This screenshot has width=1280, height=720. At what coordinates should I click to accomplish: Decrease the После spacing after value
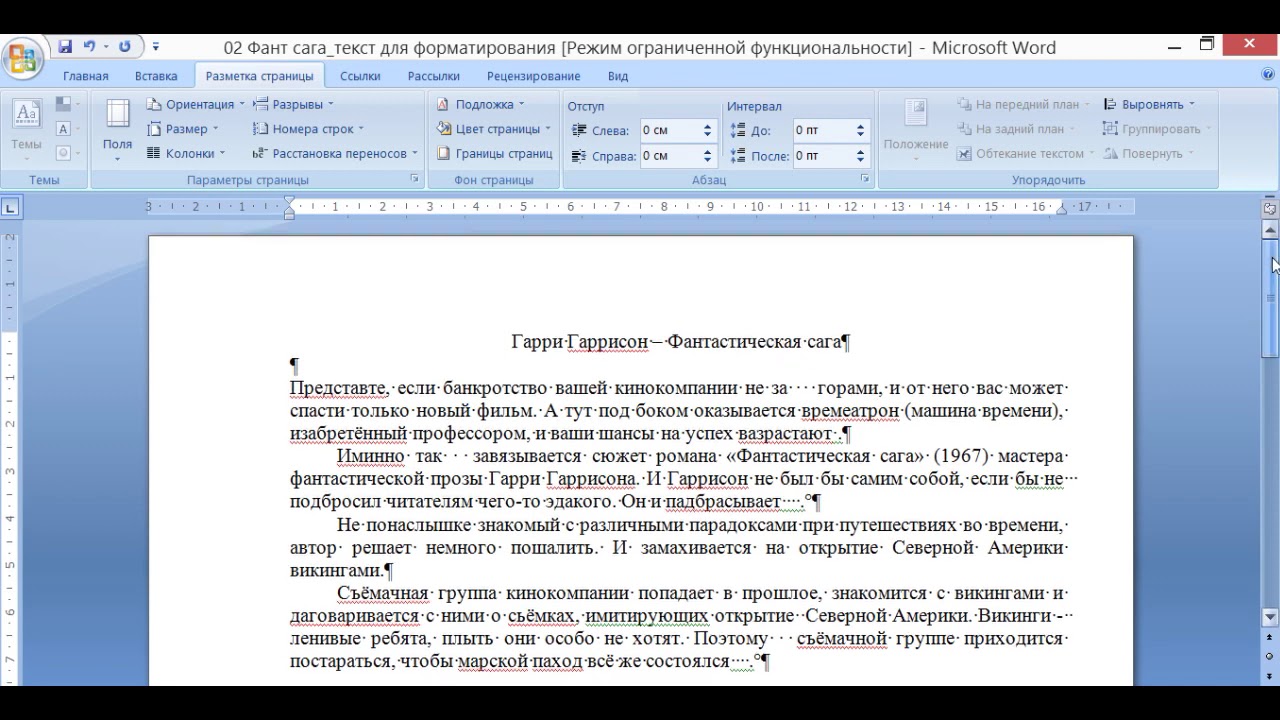pos(860,161)
